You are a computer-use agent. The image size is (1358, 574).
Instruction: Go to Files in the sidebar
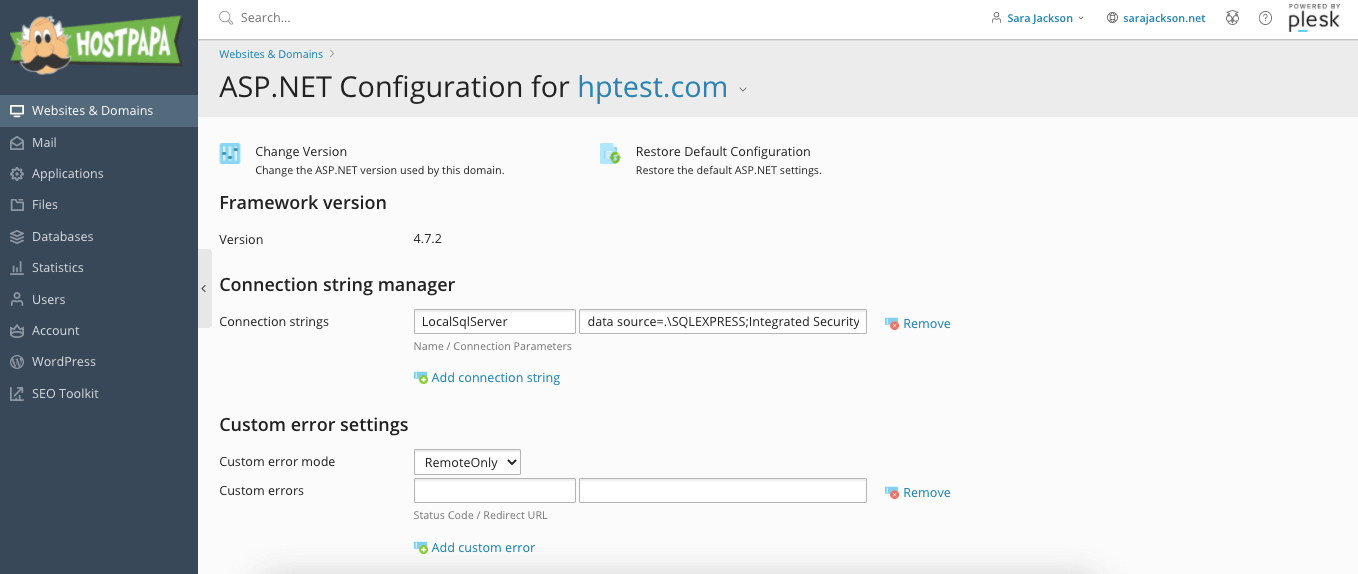[x=45, y=205]
